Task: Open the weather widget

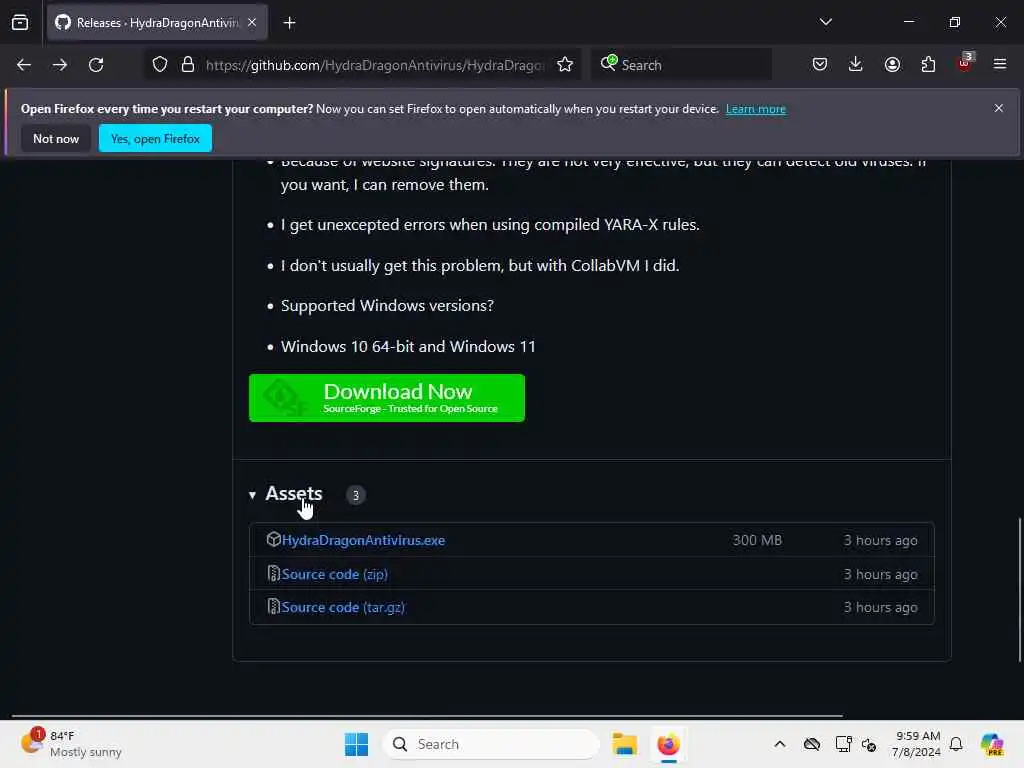Action: pos(71,744)
